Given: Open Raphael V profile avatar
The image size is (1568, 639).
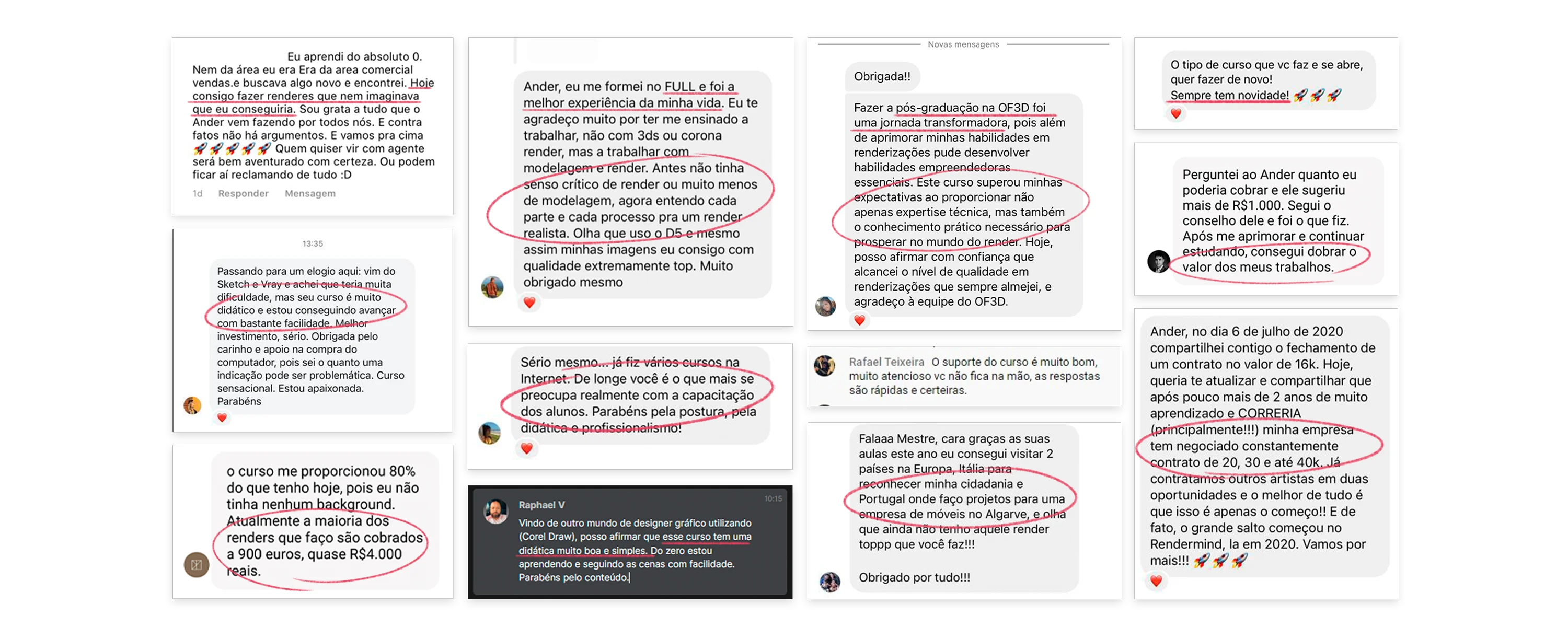Looking at the screenshot, I should coord(495,512).
